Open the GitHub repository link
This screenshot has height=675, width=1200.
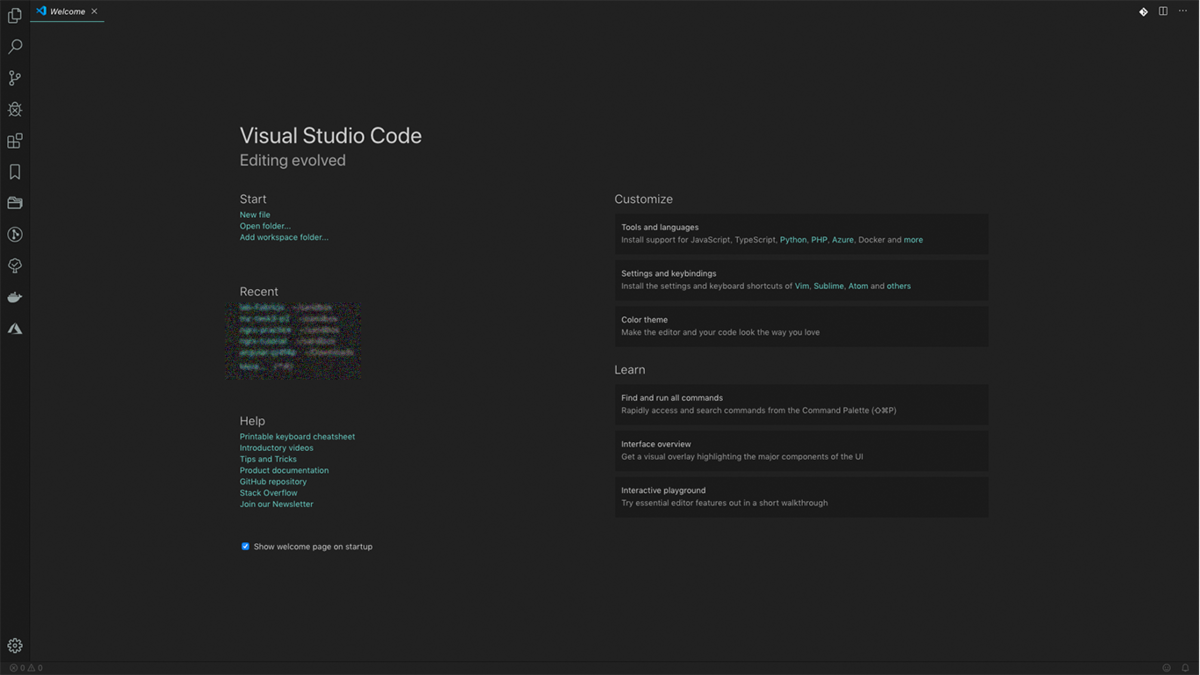[x=273, y=482]
